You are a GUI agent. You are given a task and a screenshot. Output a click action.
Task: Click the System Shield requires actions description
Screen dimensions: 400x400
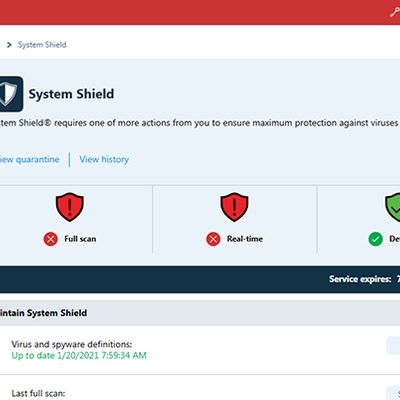point(199,123)
